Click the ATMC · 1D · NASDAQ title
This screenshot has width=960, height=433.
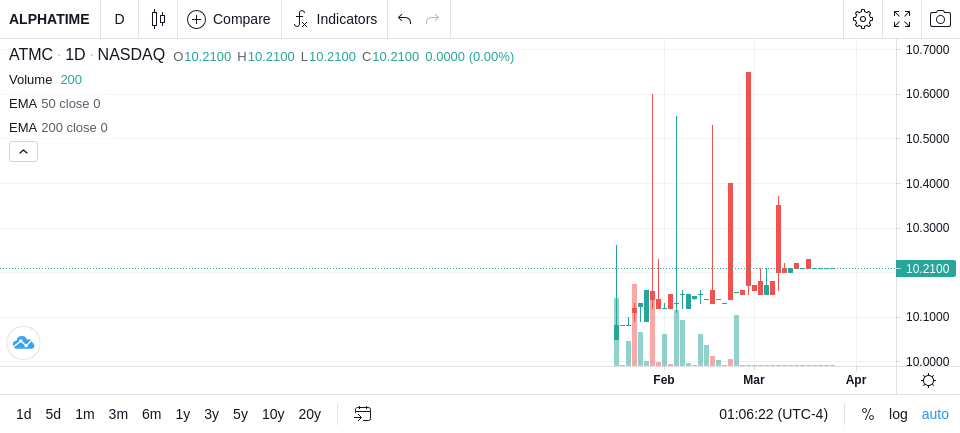pyautogui.click(x=87, y=55)
